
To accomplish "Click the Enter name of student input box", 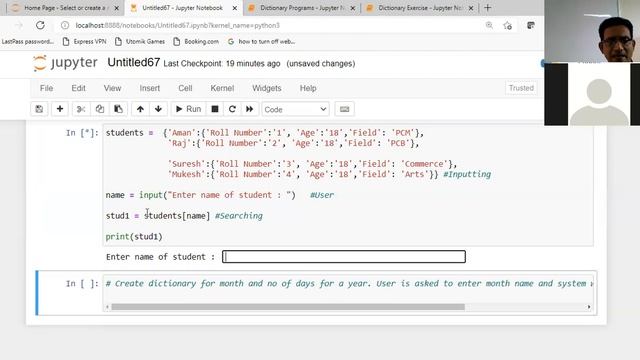I will point(344,257).
